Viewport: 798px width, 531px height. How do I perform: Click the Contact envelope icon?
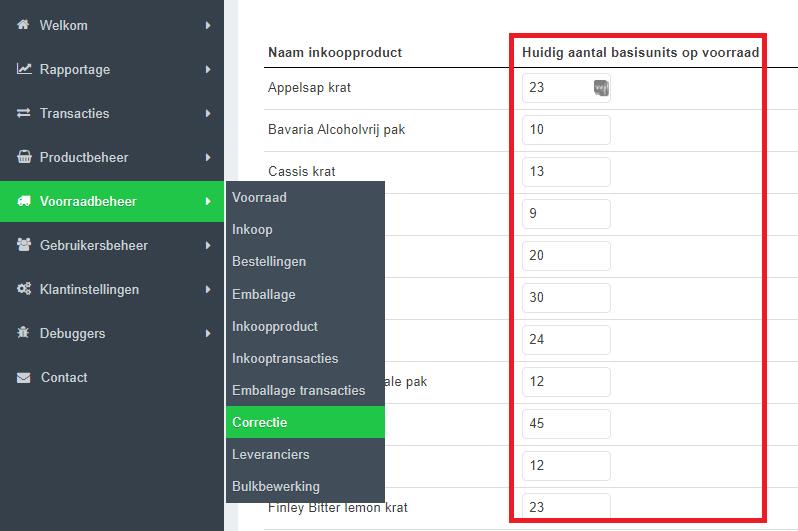point(23,377)
